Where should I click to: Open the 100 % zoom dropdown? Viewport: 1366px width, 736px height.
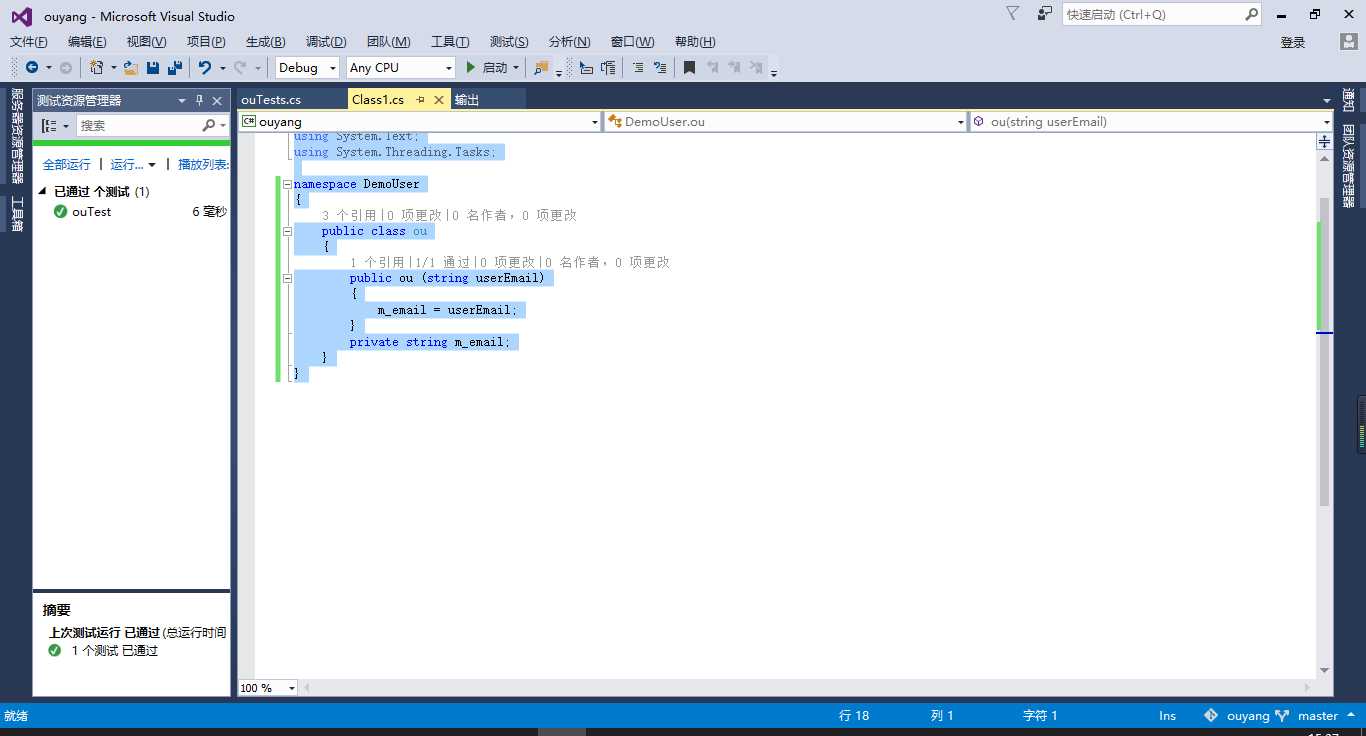[268, 688]
